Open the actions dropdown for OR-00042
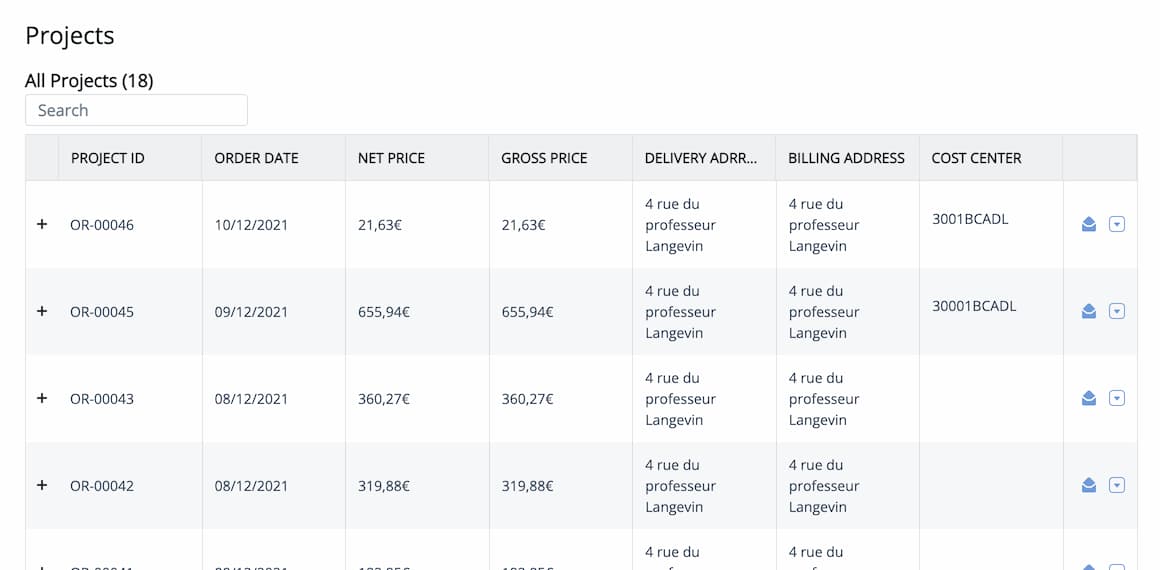Viewport: 1160px width, 570px height. pyautogui.click(x=1117, y=486)
